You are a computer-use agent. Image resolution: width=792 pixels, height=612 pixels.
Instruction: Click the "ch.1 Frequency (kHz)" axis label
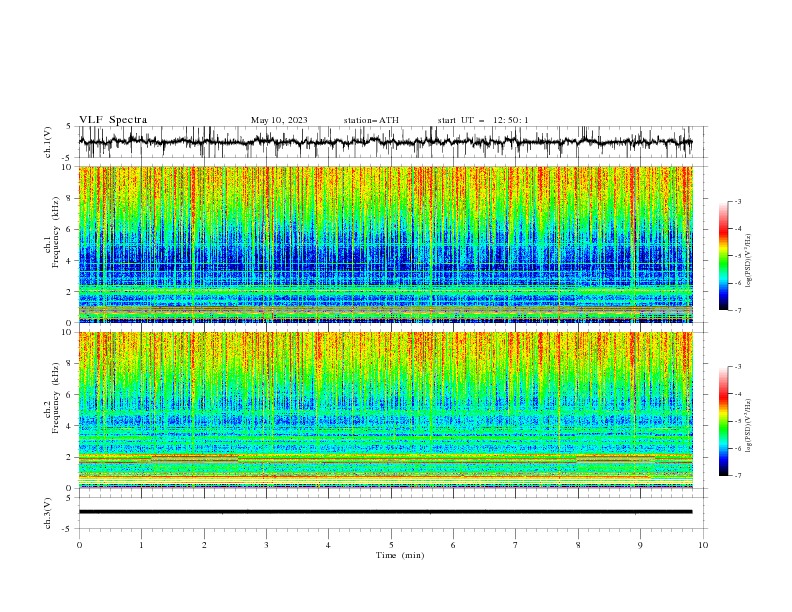click(52, 233)
